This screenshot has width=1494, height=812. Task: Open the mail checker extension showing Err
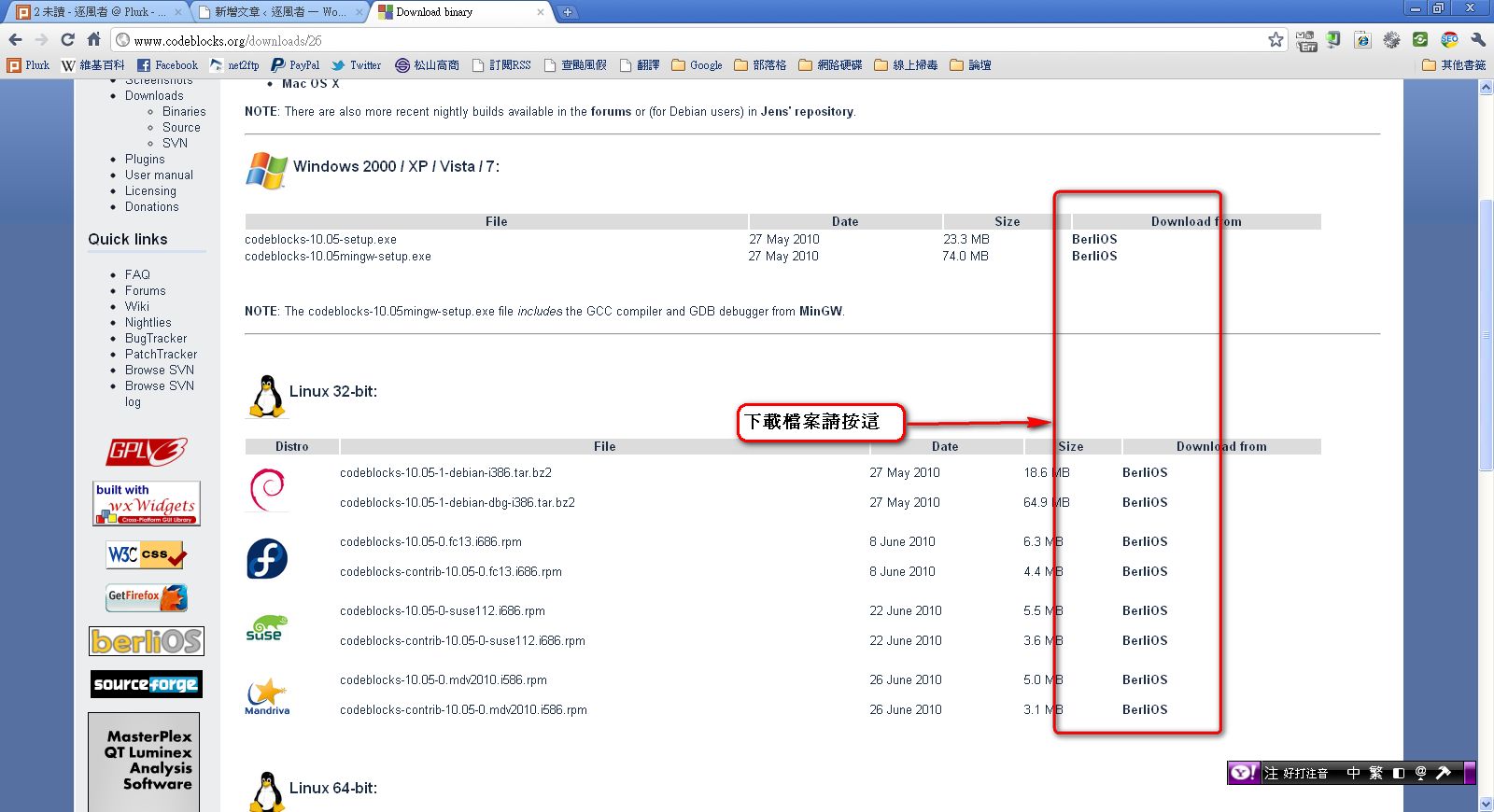click(x=1305, y=40)
